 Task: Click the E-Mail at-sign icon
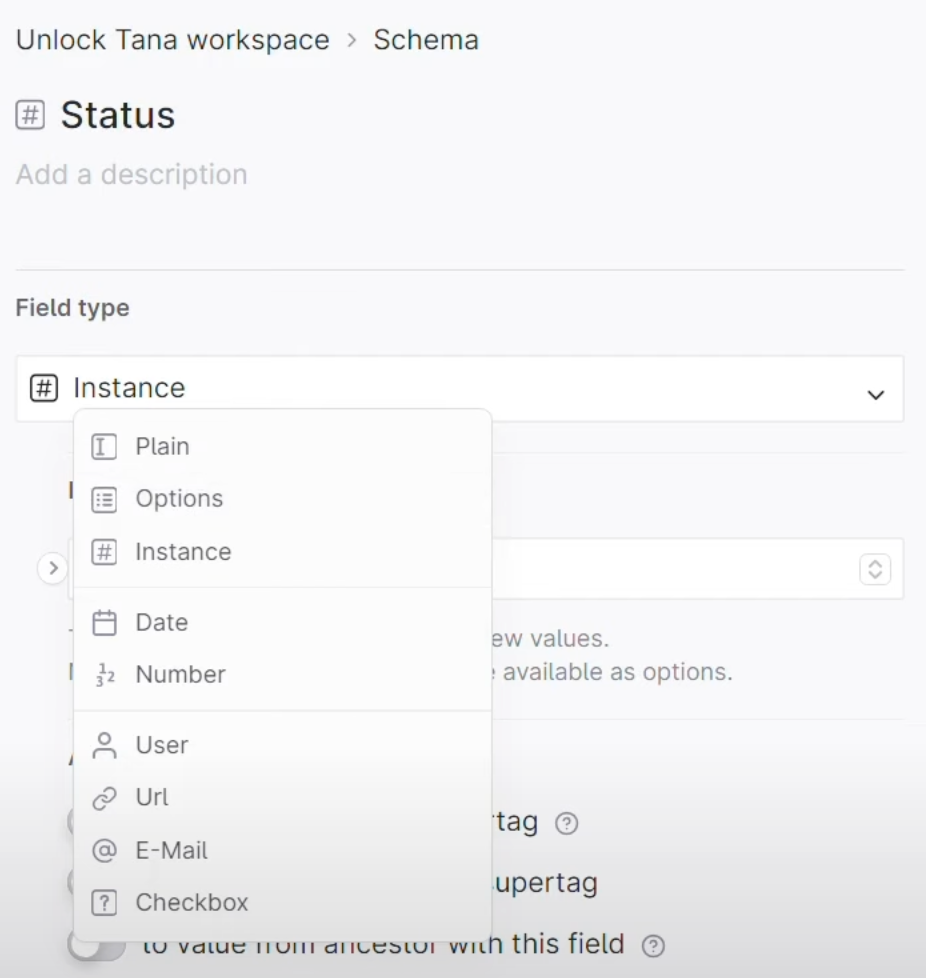tap(104, 851)
